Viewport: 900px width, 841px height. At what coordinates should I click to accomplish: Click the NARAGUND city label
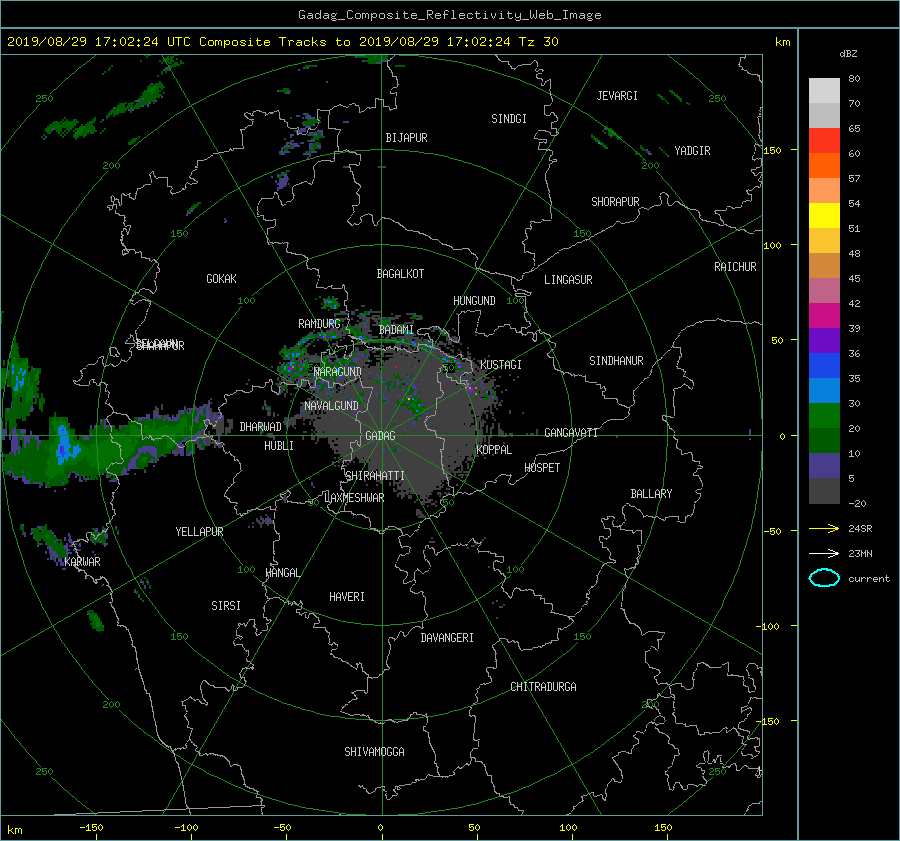[338, 371]
